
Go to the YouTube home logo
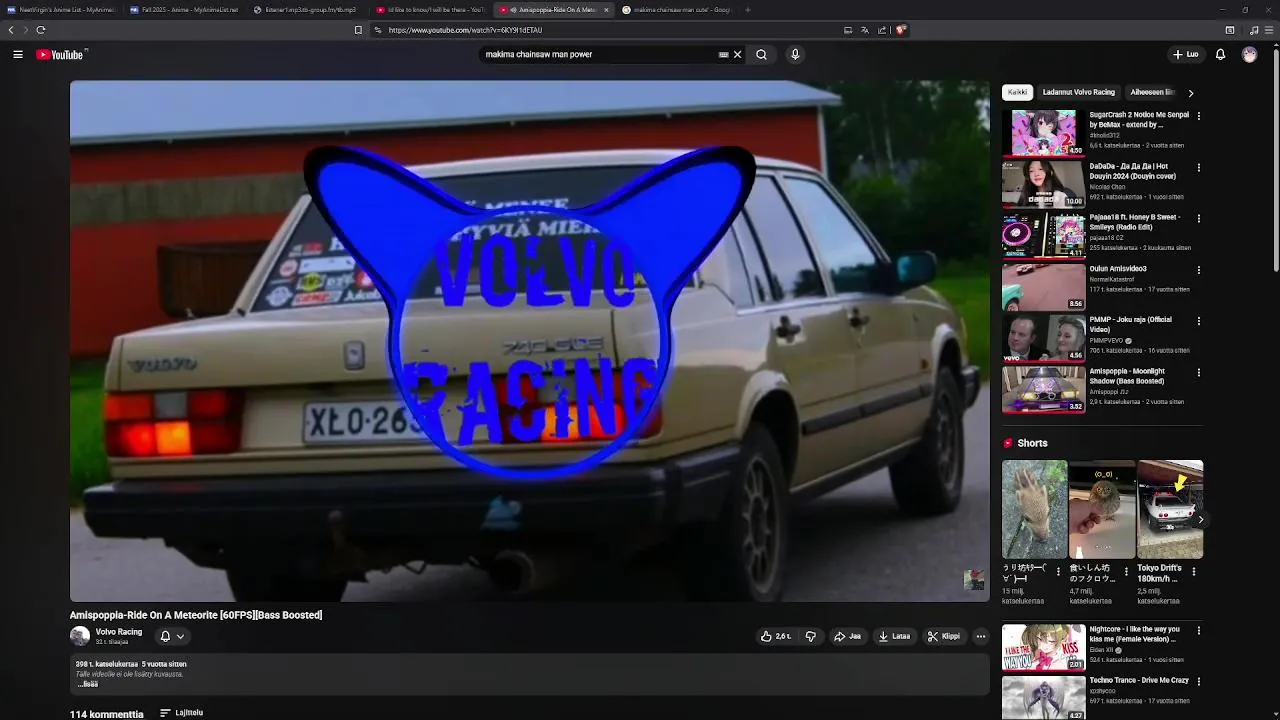[x=62, y=55]
